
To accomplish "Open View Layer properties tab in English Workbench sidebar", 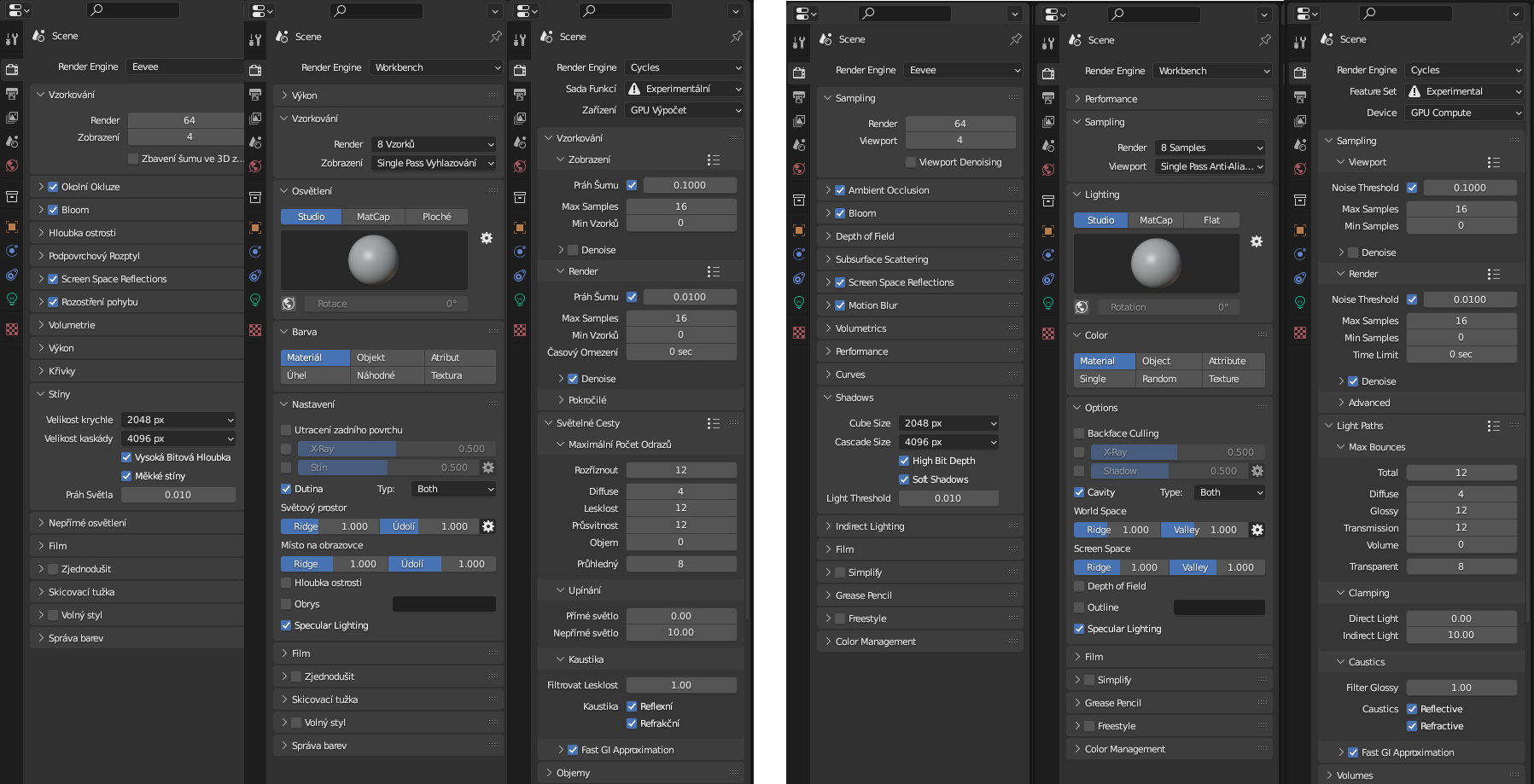I will pyautogui.click(x=1048, y=121).
